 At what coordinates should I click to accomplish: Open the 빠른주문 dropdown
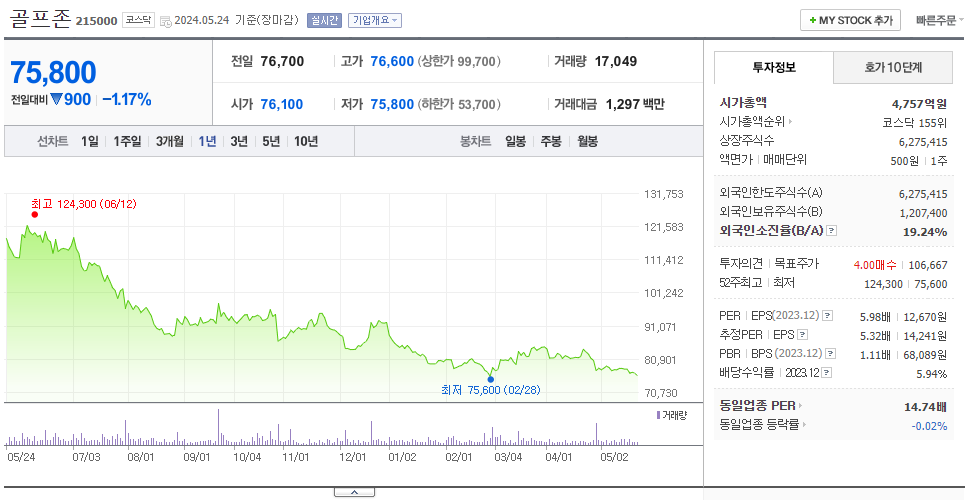coord(940,20)
